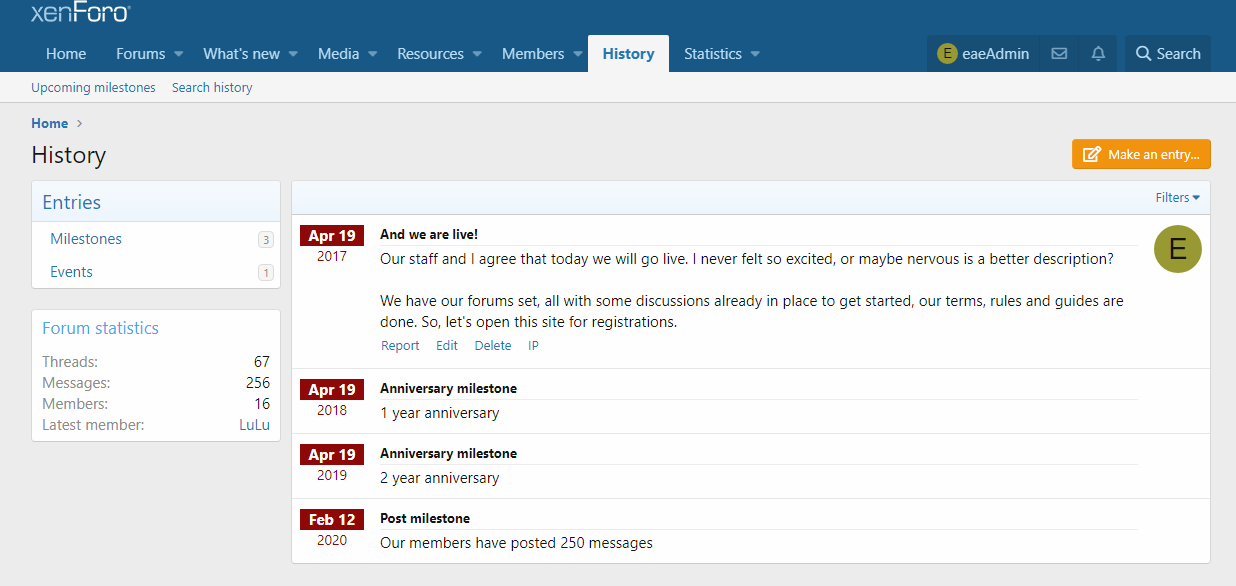This screenshot has width=1236, height=586.
Task: Expand the Forums dropdown arrow
Action: pyautogui.click(x=179, y=54)
